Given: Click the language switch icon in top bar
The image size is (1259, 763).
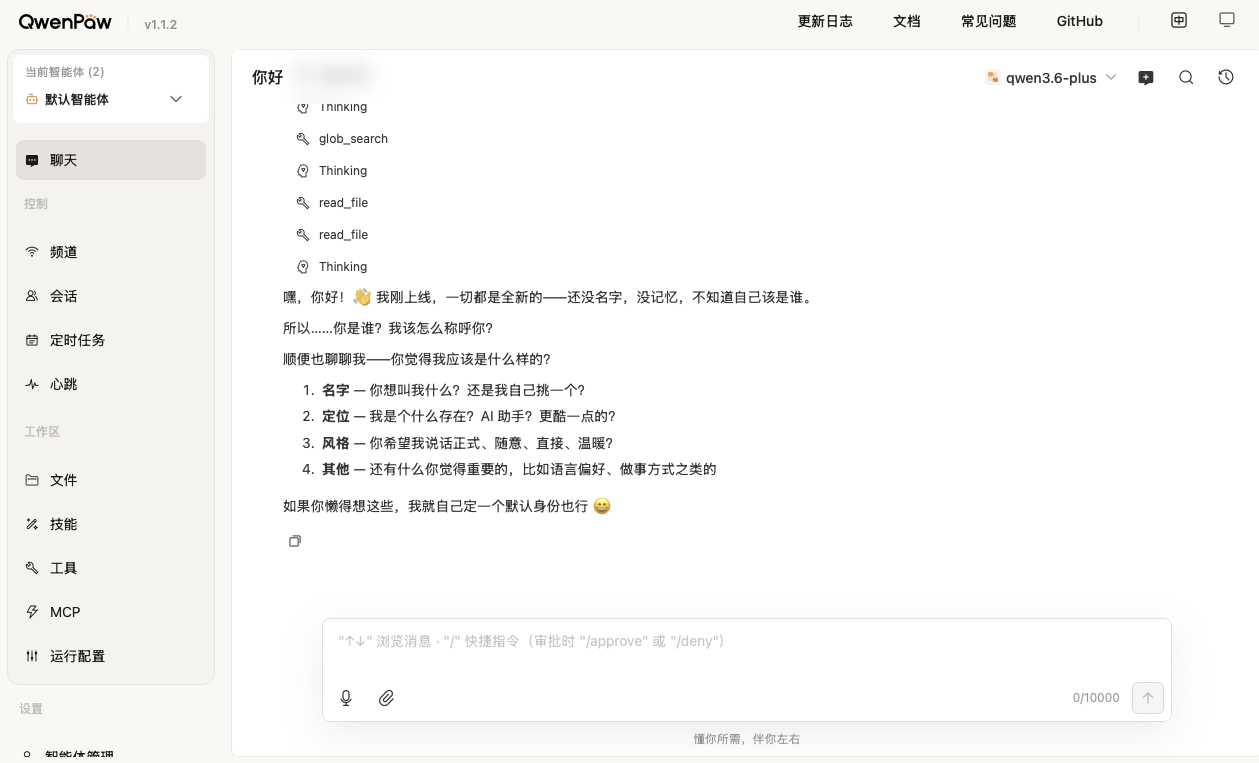Looking at the screenshot, I should click(x=1179, y=20).
